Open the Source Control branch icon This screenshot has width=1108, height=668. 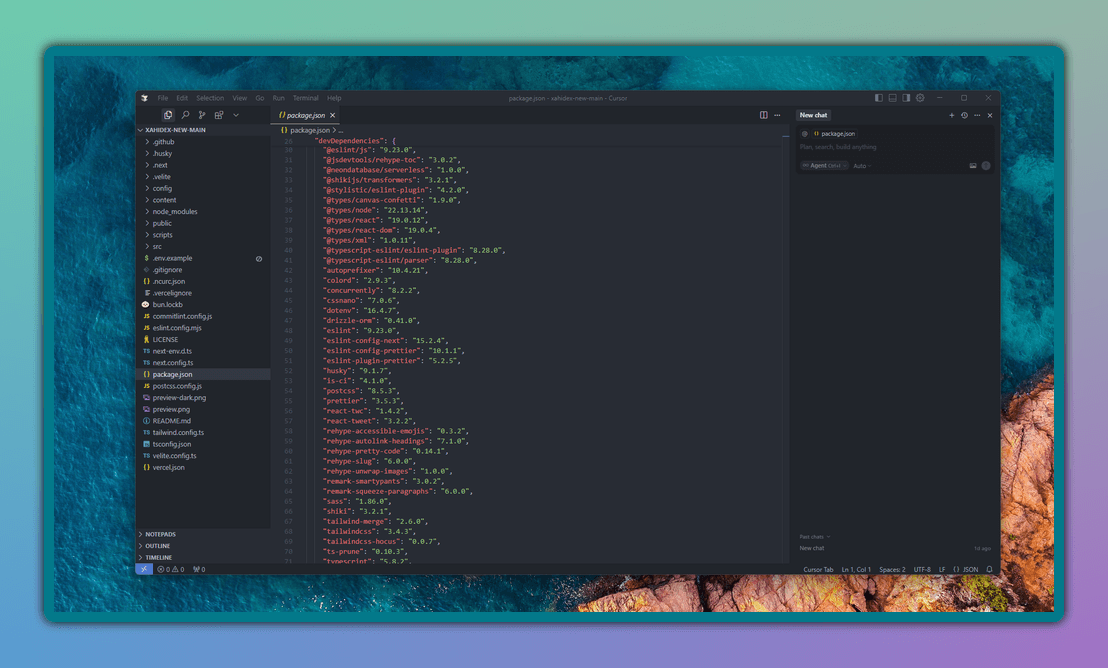coord(202,114)
